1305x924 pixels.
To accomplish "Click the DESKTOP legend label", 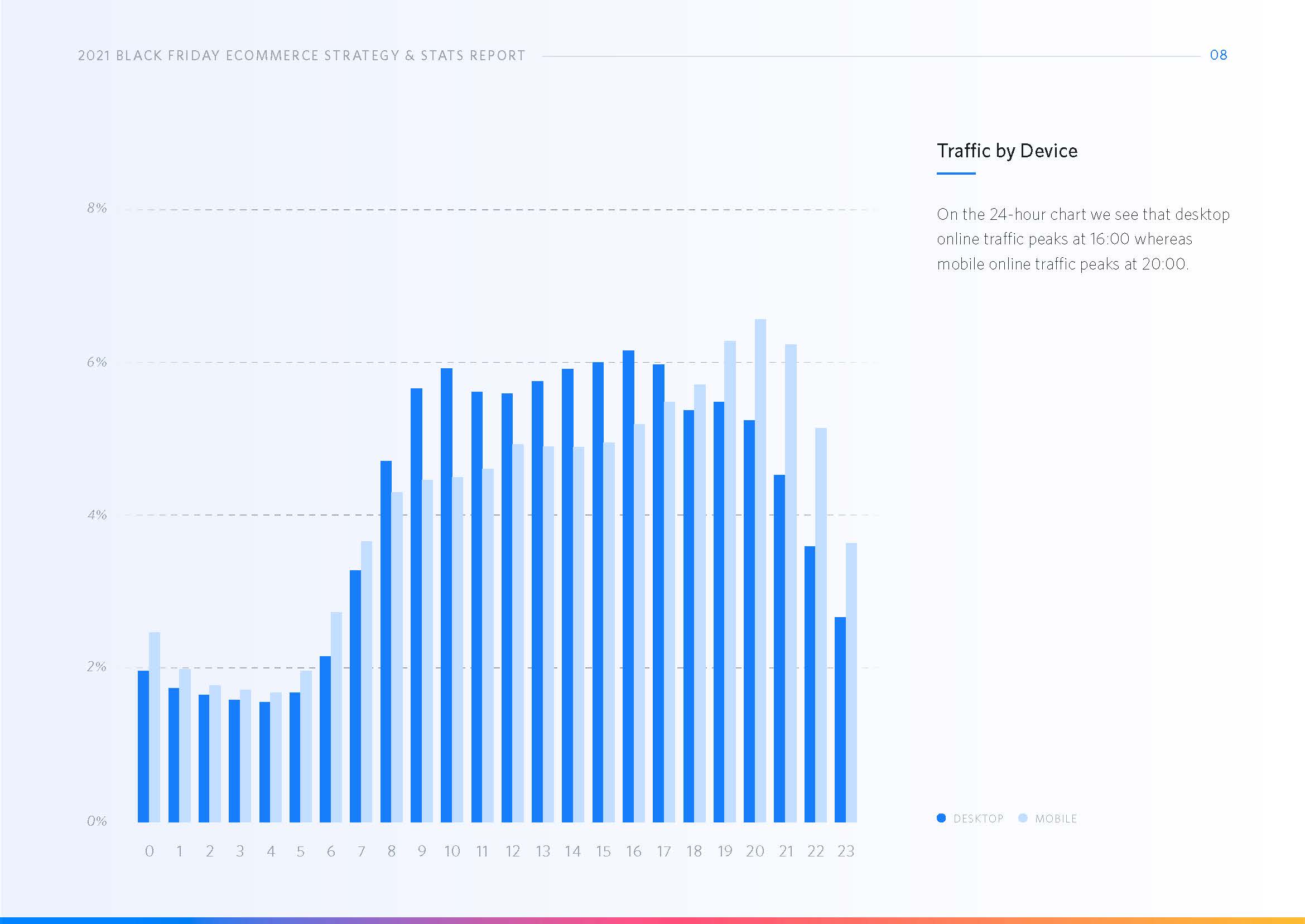I will (978, 819).
